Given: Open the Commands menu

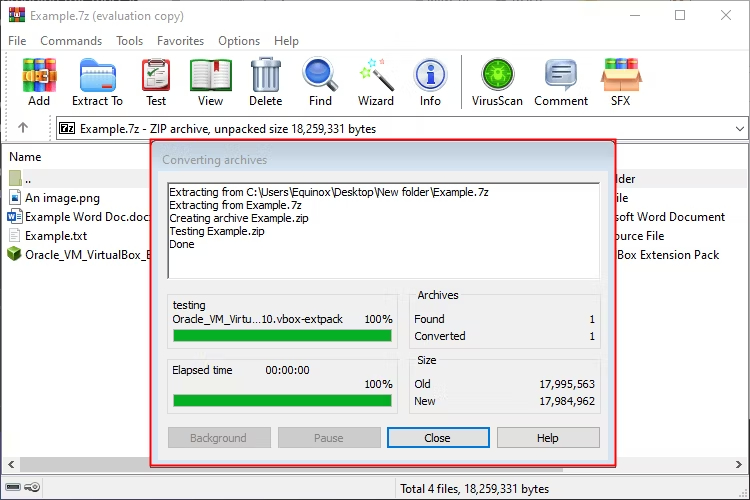Looking at the screenshot, I should (71, 41).
